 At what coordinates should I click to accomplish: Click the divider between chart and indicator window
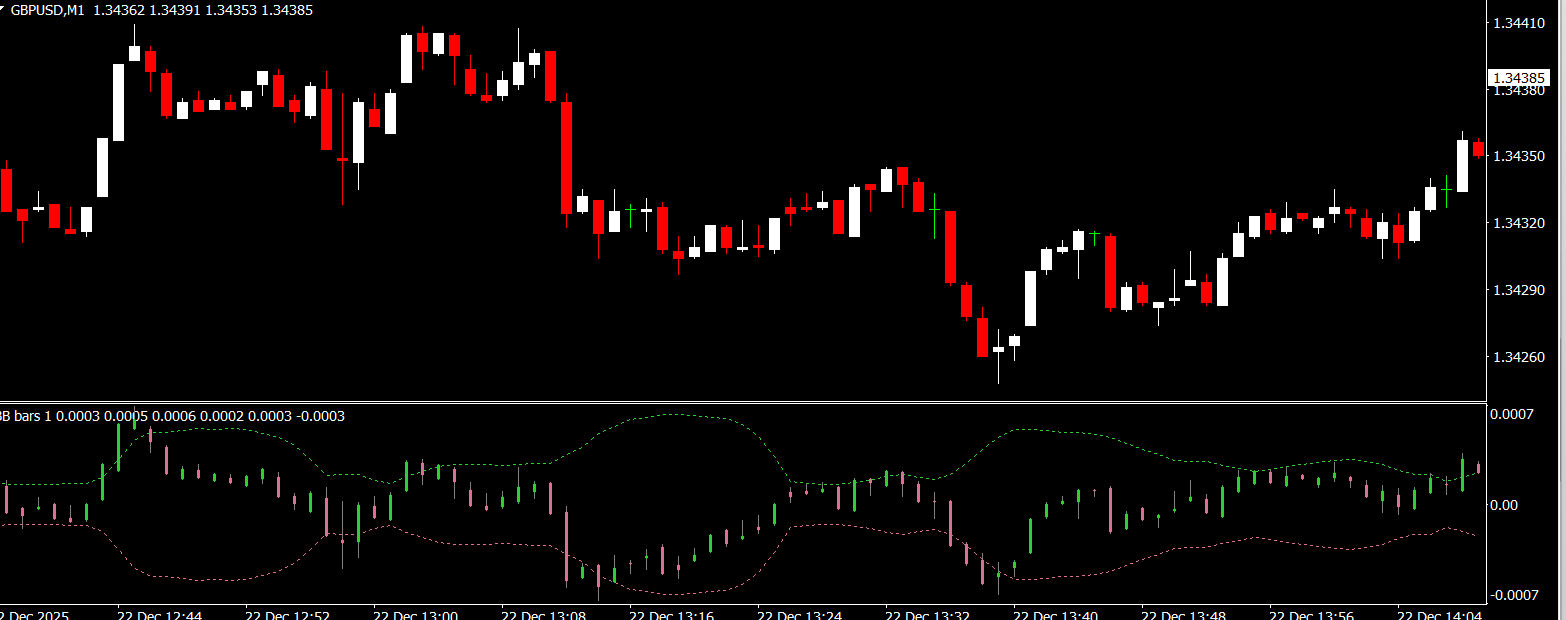740,402
